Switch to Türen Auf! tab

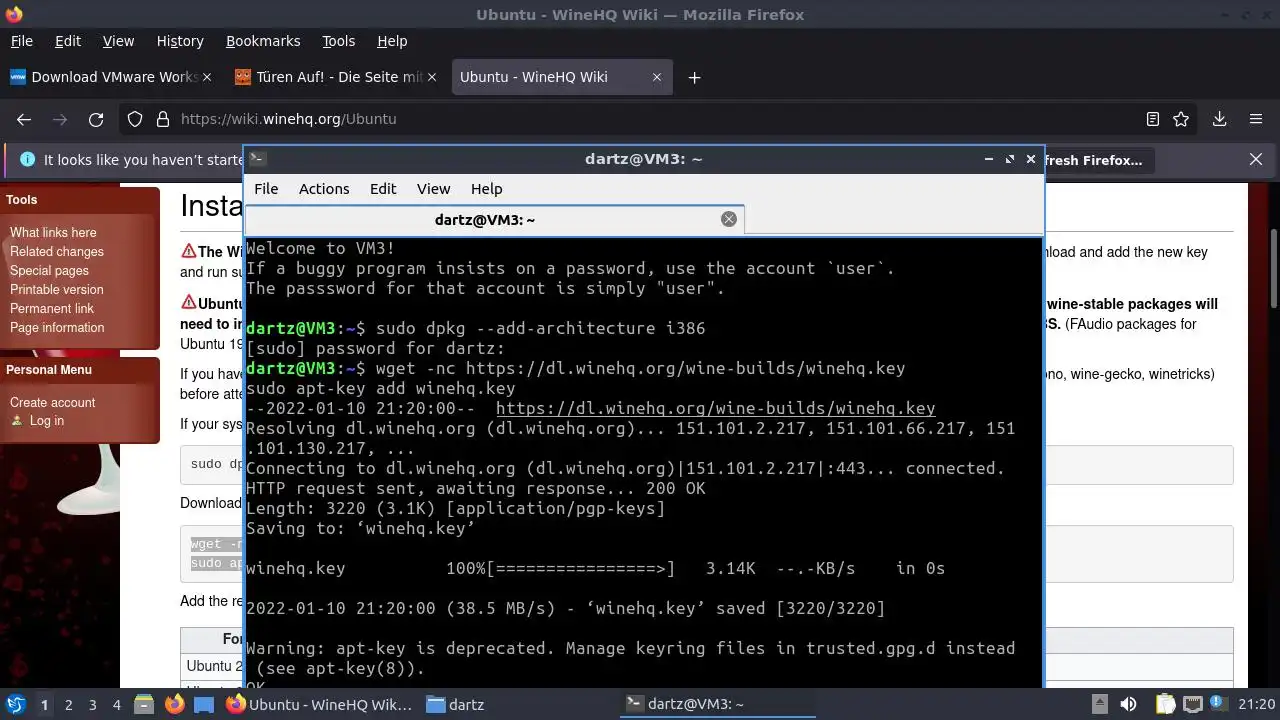[335, 77]
